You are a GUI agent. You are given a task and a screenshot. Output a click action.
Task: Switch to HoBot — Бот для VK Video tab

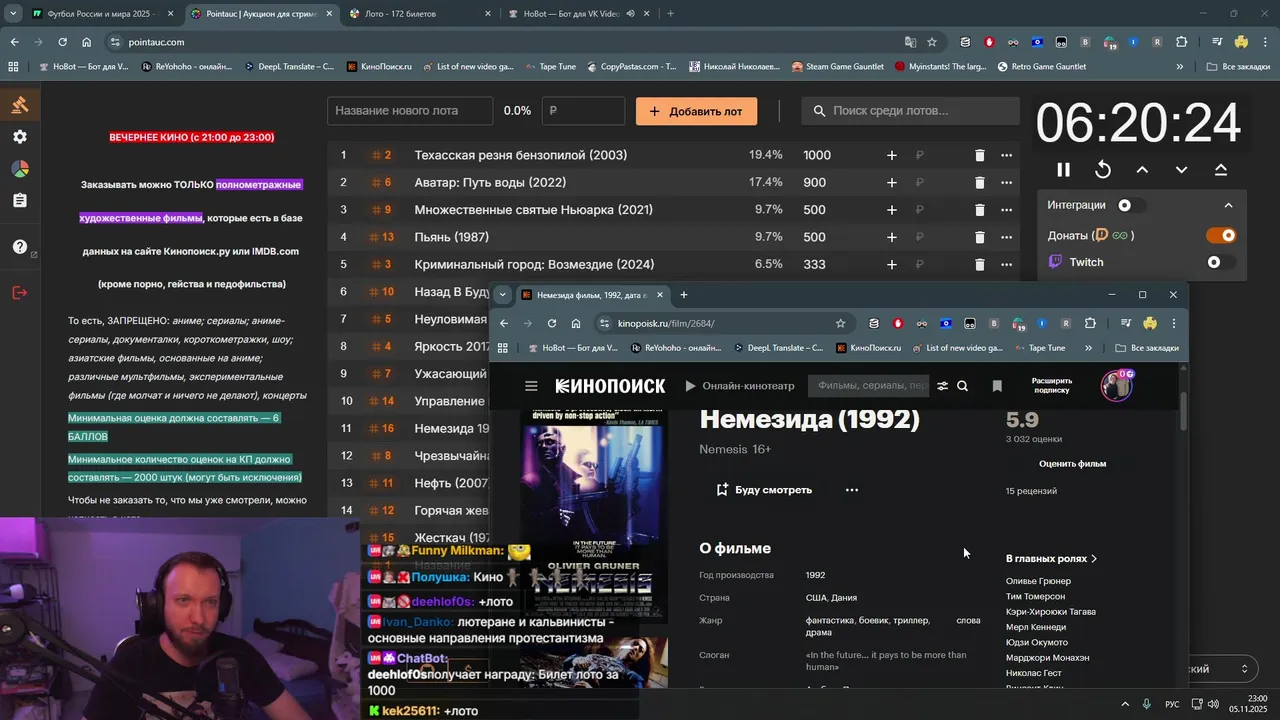(578, 14)
